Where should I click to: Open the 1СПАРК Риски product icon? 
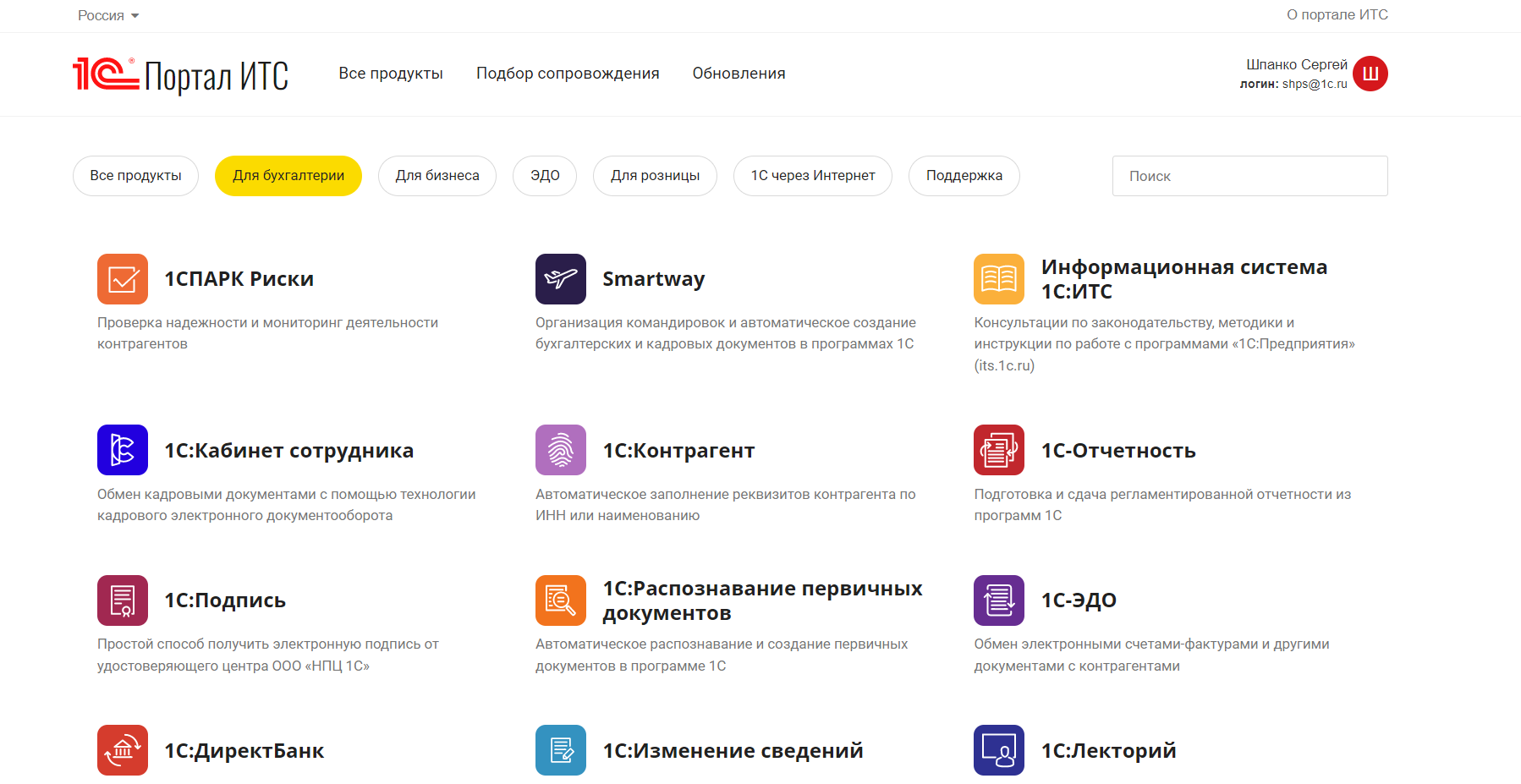pyautogui.click(x=123, y=279)
